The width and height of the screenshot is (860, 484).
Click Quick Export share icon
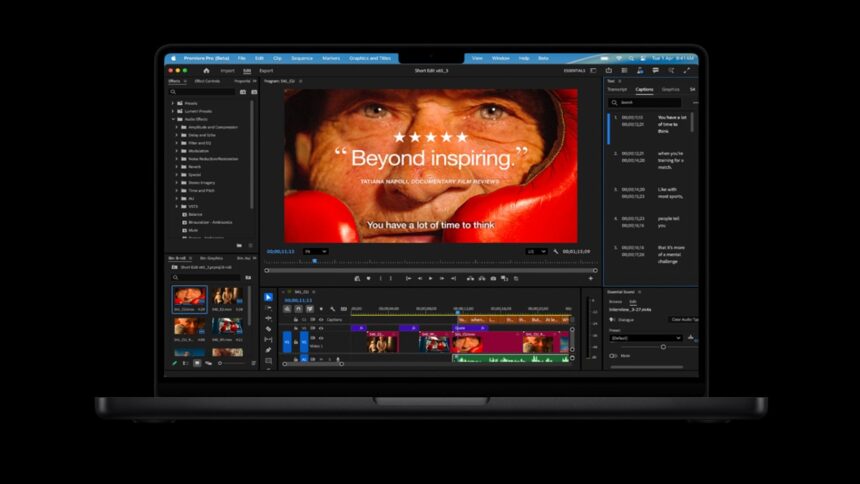point(609,70)
